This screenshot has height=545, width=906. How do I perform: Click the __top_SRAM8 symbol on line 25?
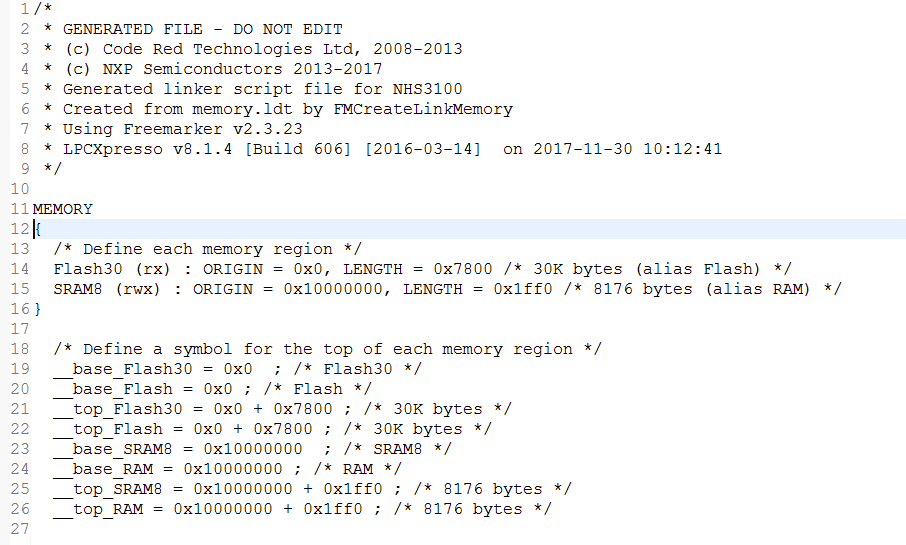coord(108,489)
